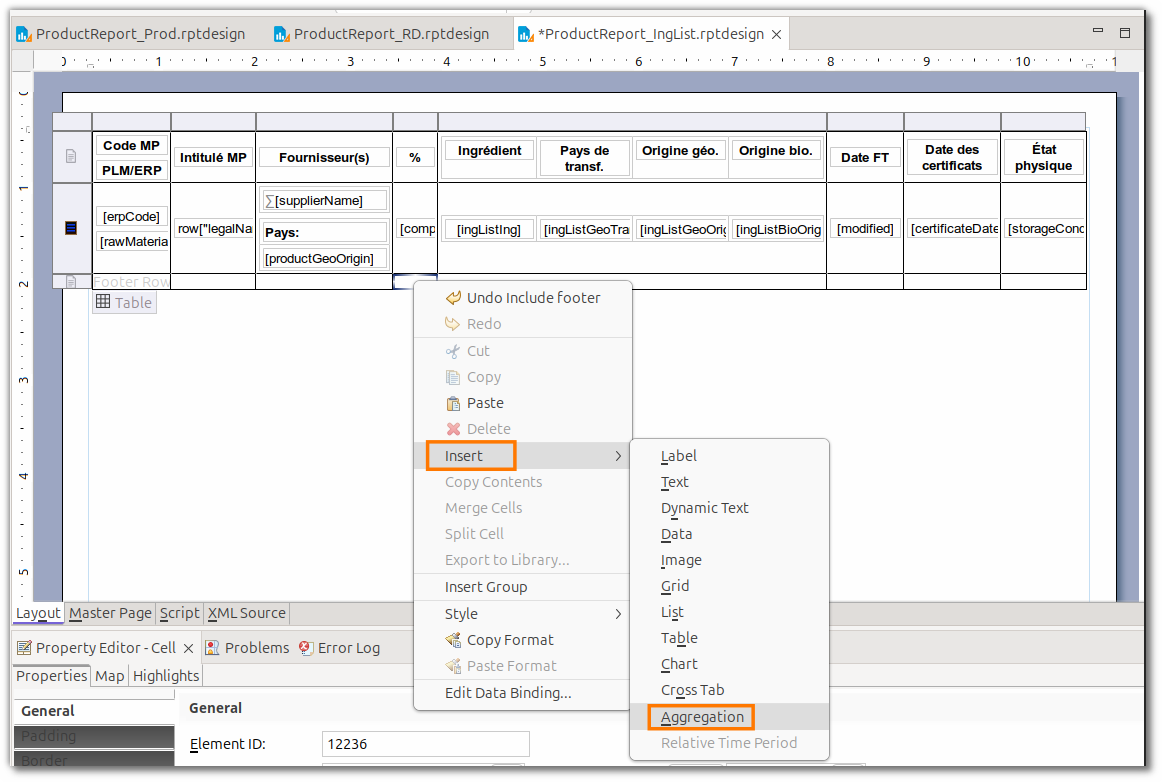Select Copy Format menu entry
This screenshot has width=1162, height=782.
[x=523, y=640]
